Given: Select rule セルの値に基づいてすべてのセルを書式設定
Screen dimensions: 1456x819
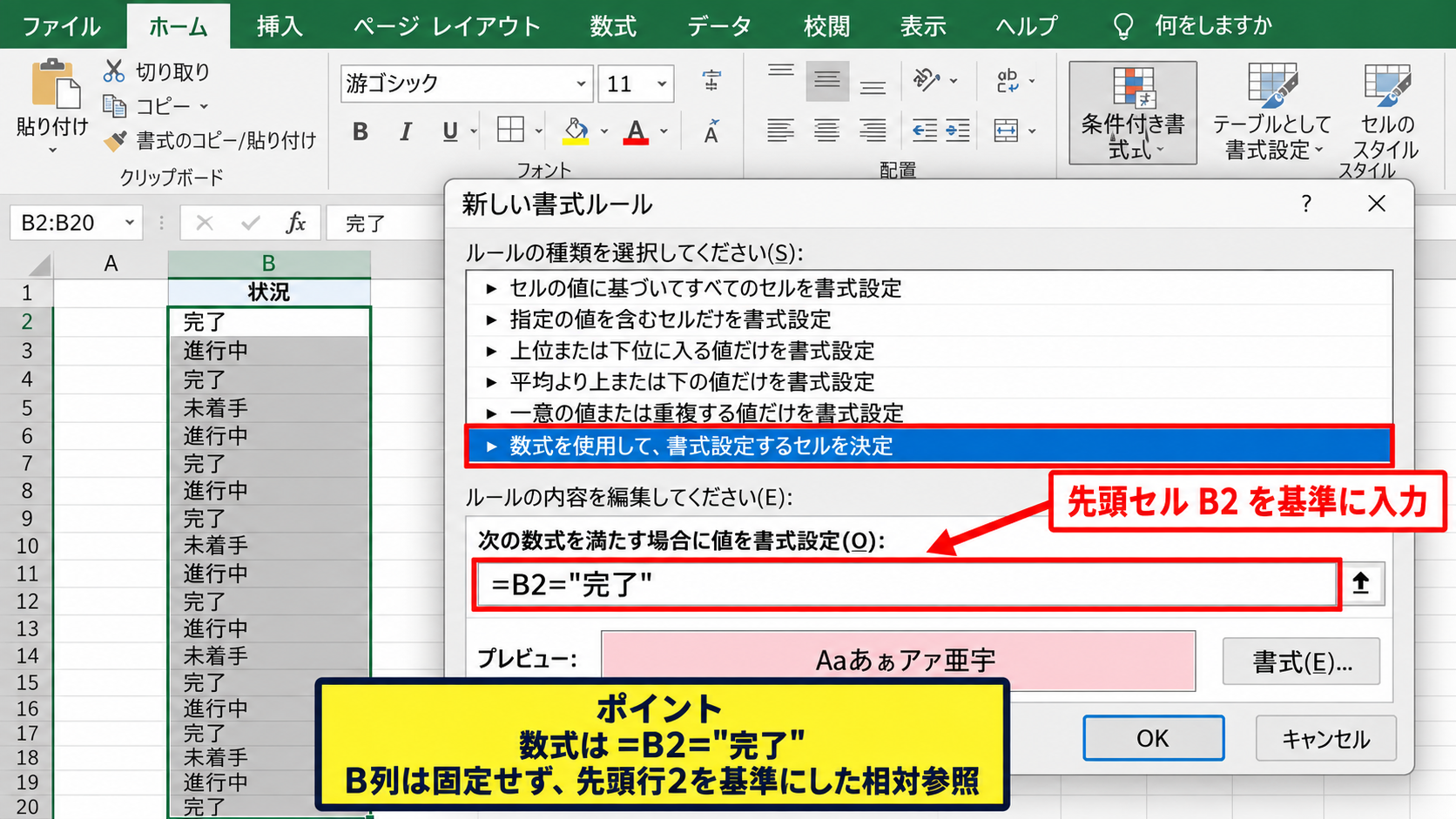Looking at the screenshot, I should (x=929, y=288).
